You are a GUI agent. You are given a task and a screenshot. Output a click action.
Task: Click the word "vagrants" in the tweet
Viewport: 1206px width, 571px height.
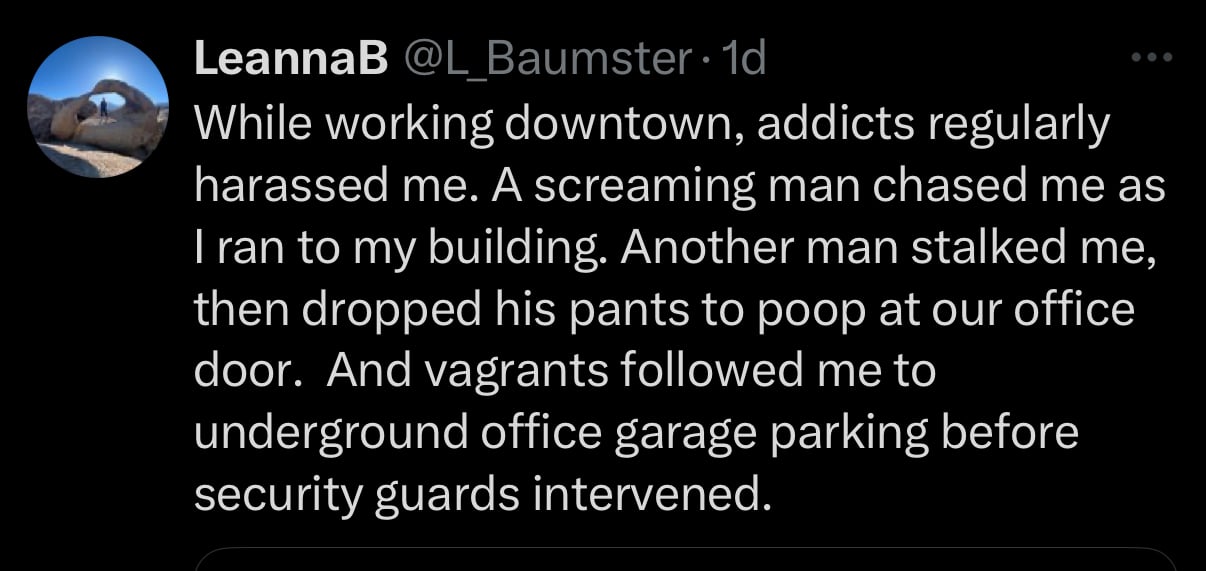pyautogui.click(x=511, y=373)
